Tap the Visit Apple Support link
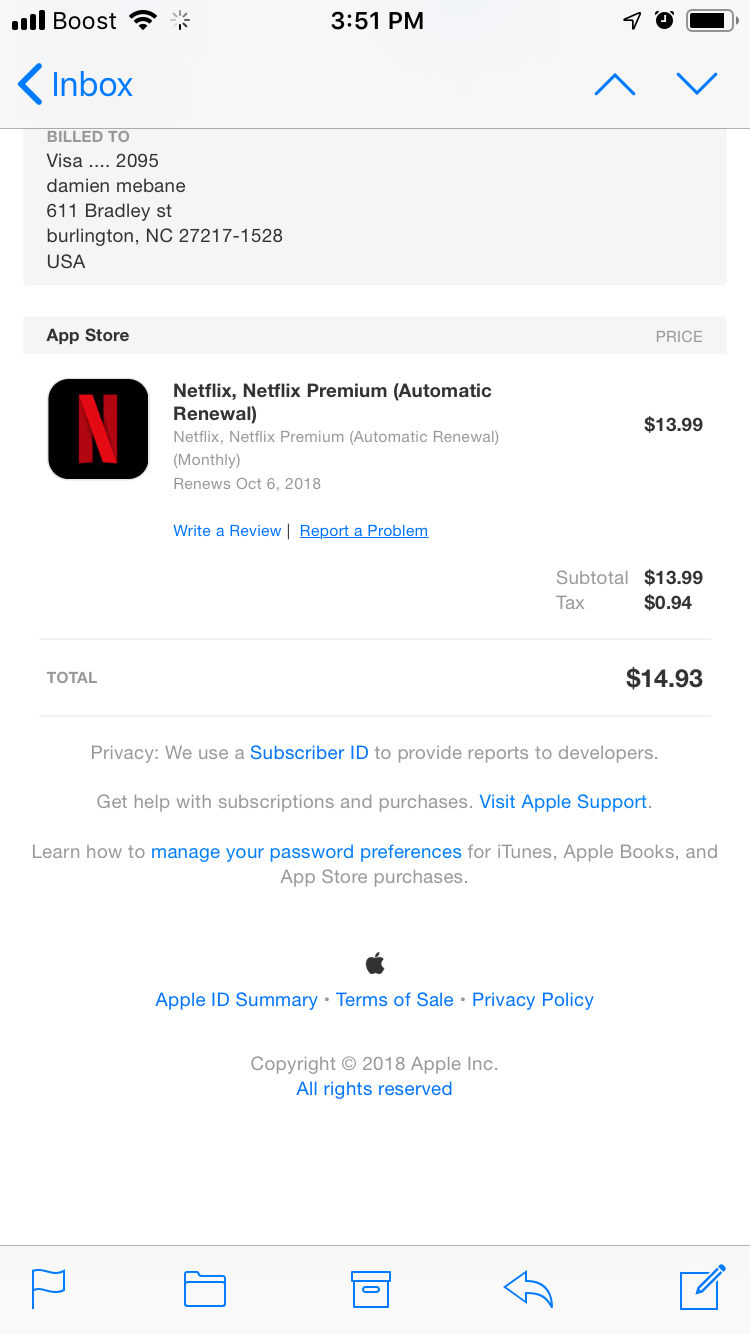The height and width of the screenshot is (1334, 750). click(563, 802)
